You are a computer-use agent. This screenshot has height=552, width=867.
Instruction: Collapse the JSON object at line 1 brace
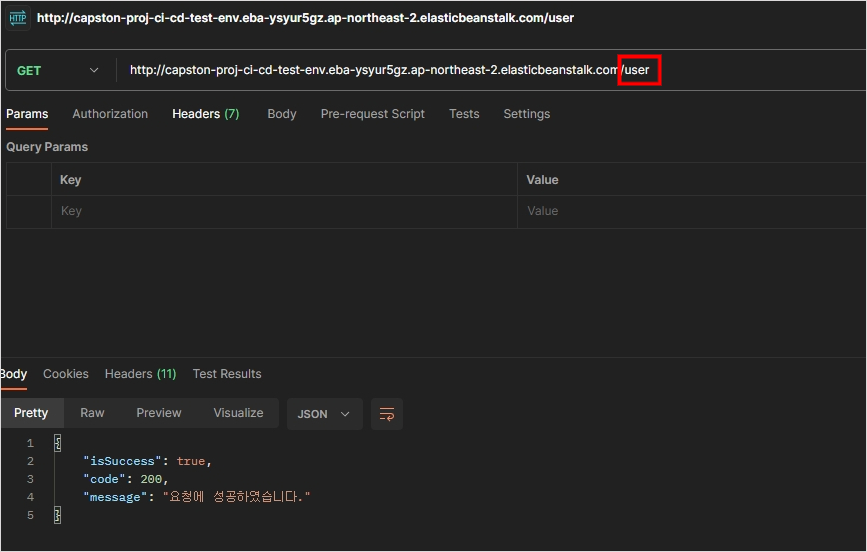58,443
